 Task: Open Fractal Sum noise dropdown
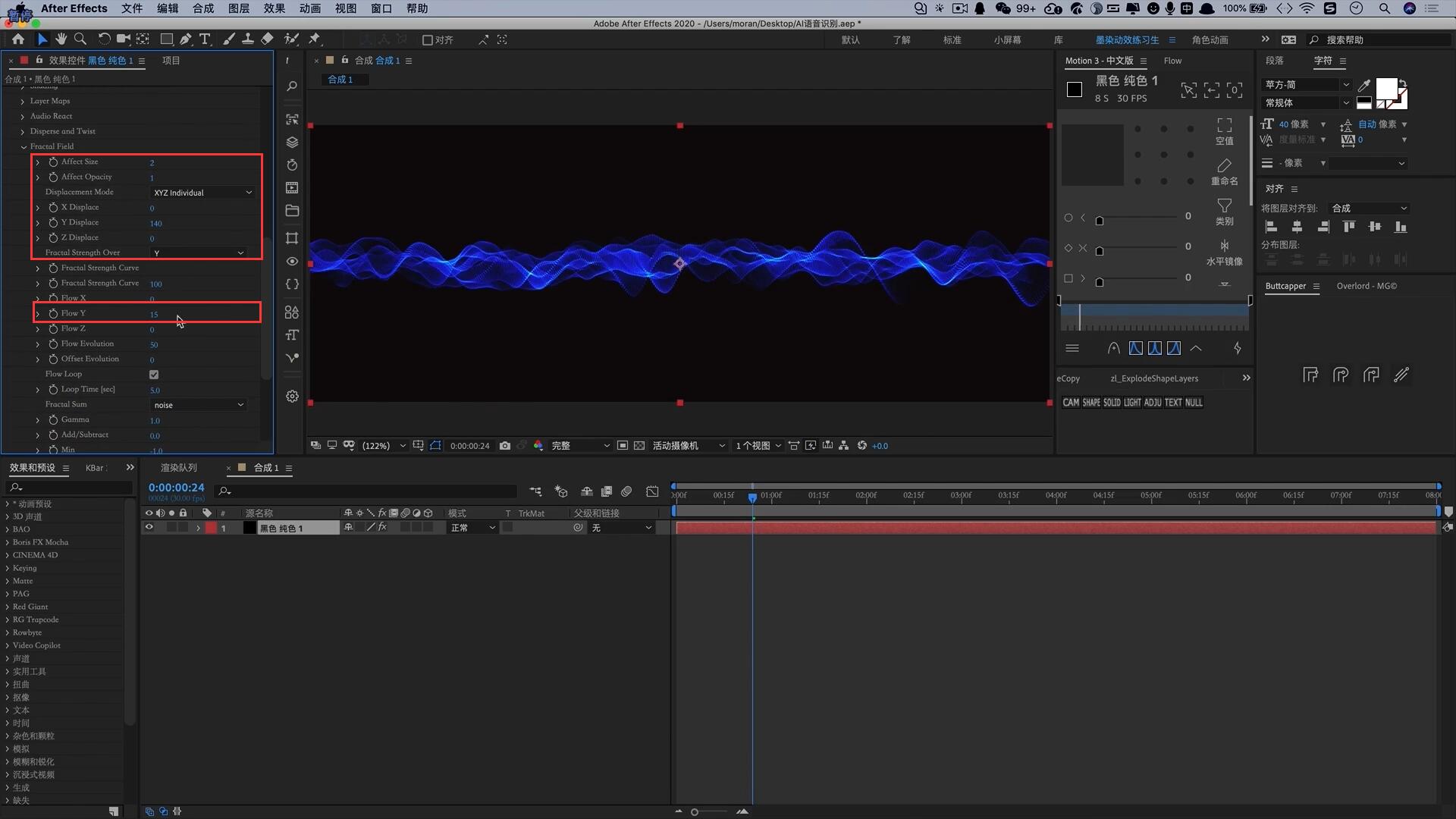(199, 405)
